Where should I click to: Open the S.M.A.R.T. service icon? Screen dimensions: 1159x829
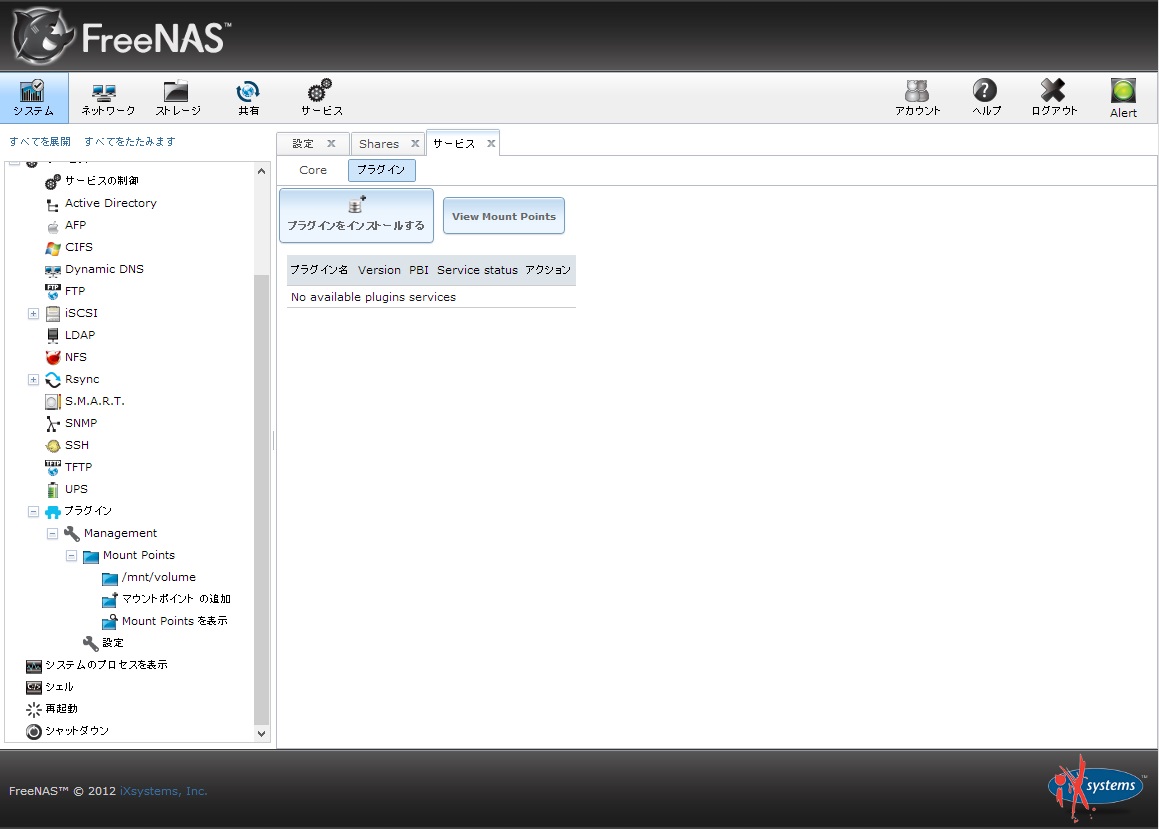[52, 402]
